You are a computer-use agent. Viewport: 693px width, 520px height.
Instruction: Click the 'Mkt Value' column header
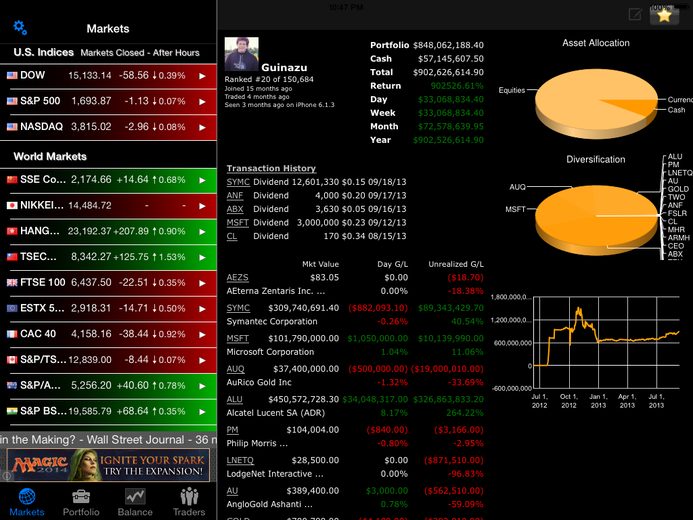pos(320,264)
